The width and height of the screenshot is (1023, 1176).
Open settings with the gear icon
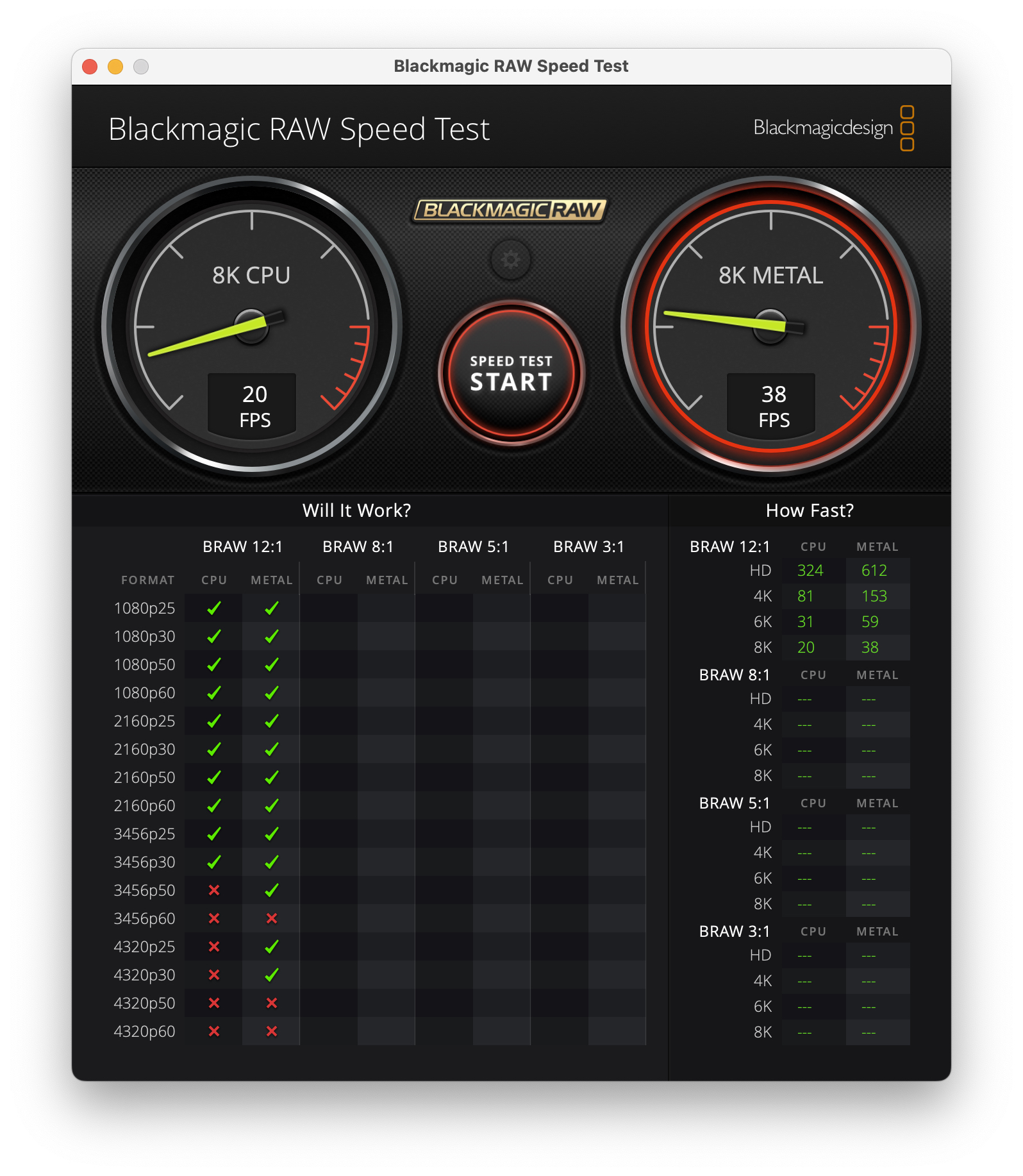510,260
